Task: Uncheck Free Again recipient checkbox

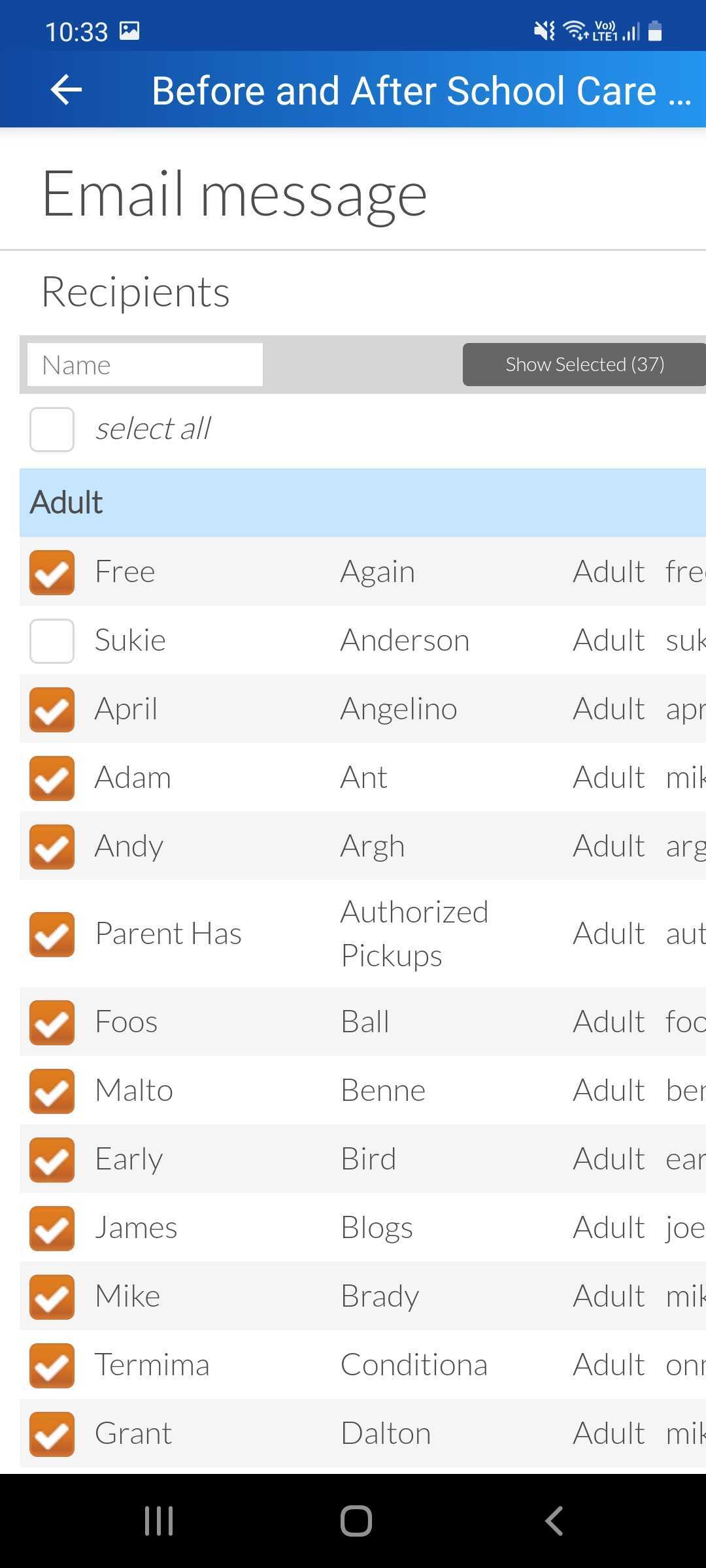Action: pyautogui.click(x=52, y=572)
